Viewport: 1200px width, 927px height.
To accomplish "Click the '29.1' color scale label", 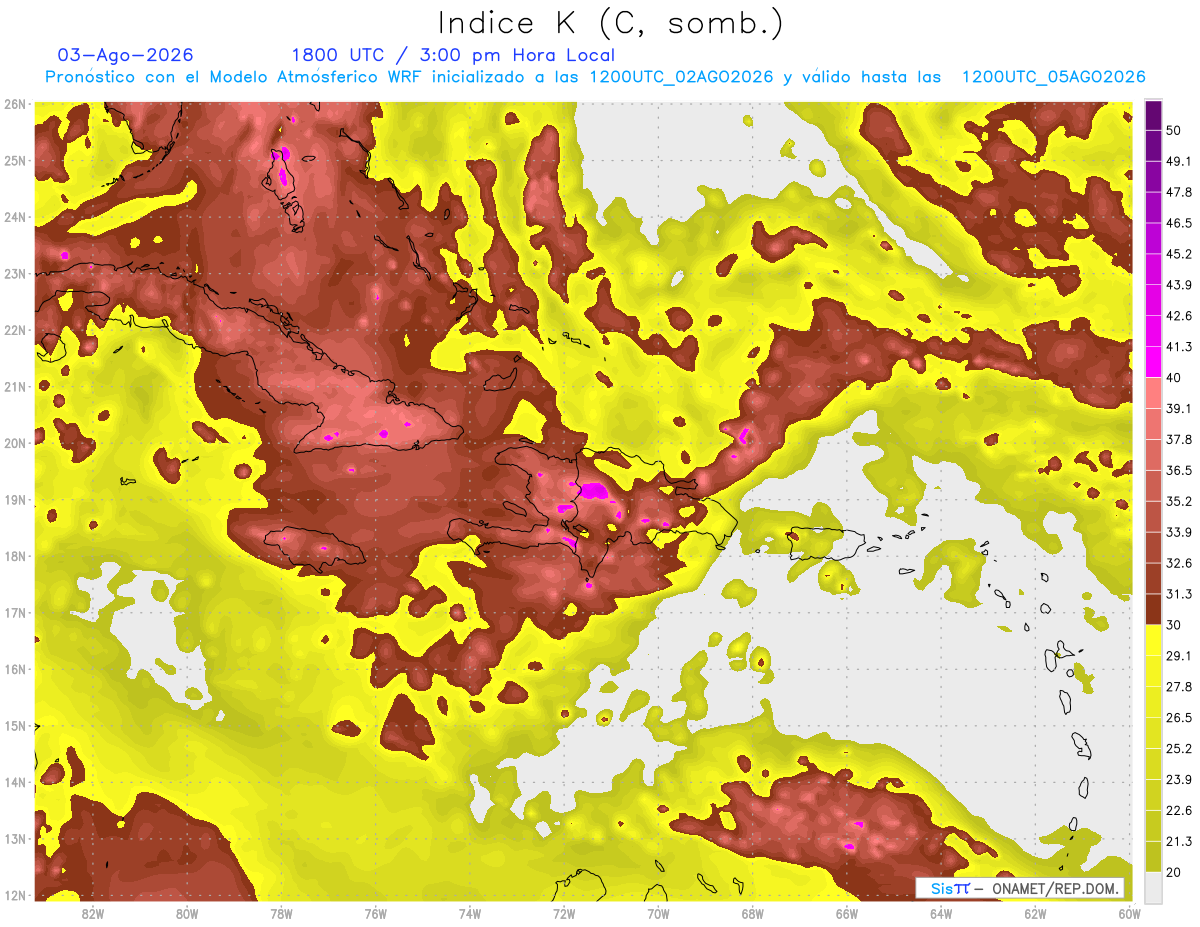I will pyautogui.click(x=1179, y=655).
